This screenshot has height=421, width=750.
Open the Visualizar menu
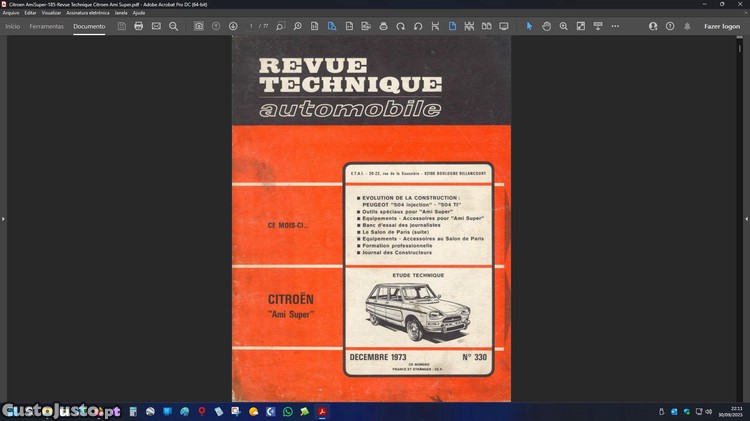click(x=51, y=13)
